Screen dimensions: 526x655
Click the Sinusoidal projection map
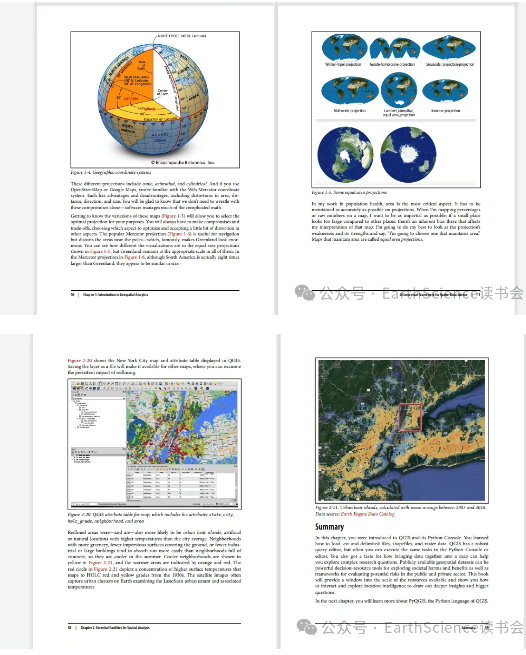point(449,48)
